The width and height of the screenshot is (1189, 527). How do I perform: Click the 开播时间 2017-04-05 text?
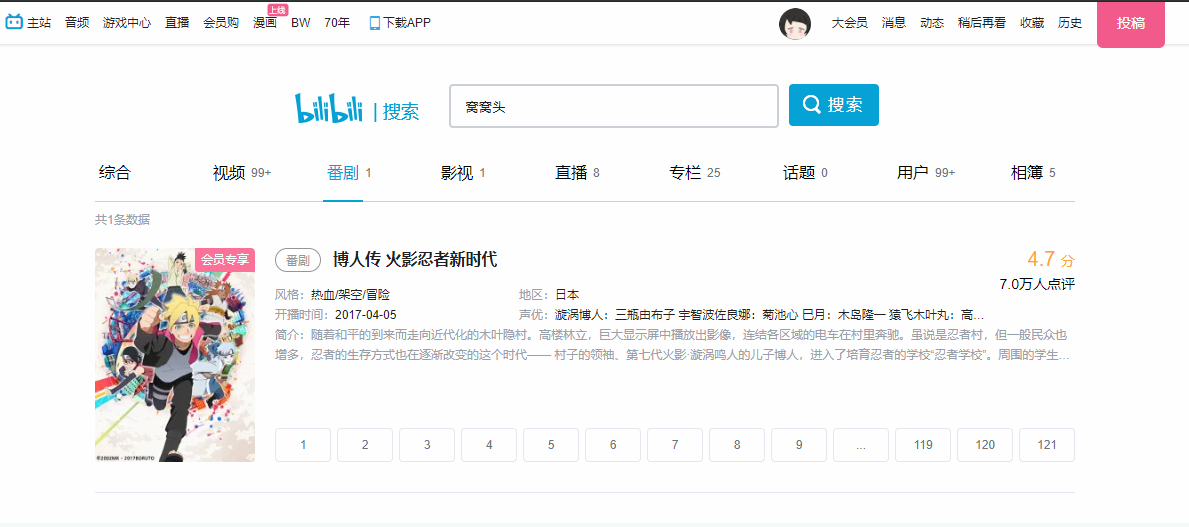pos(337,315)
